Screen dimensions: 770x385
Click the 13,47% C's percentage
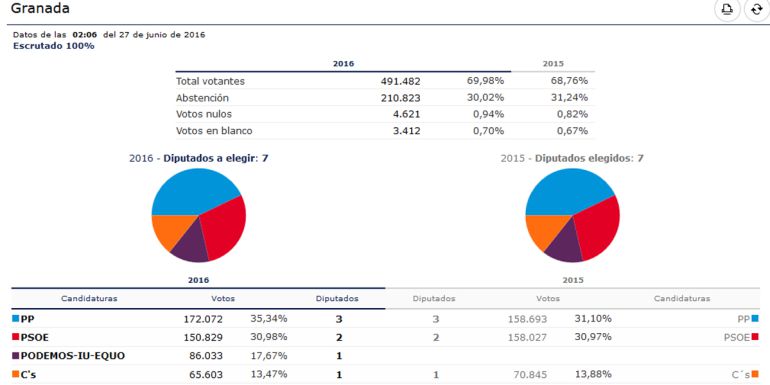pyautogui.click(x=269, y=375)
